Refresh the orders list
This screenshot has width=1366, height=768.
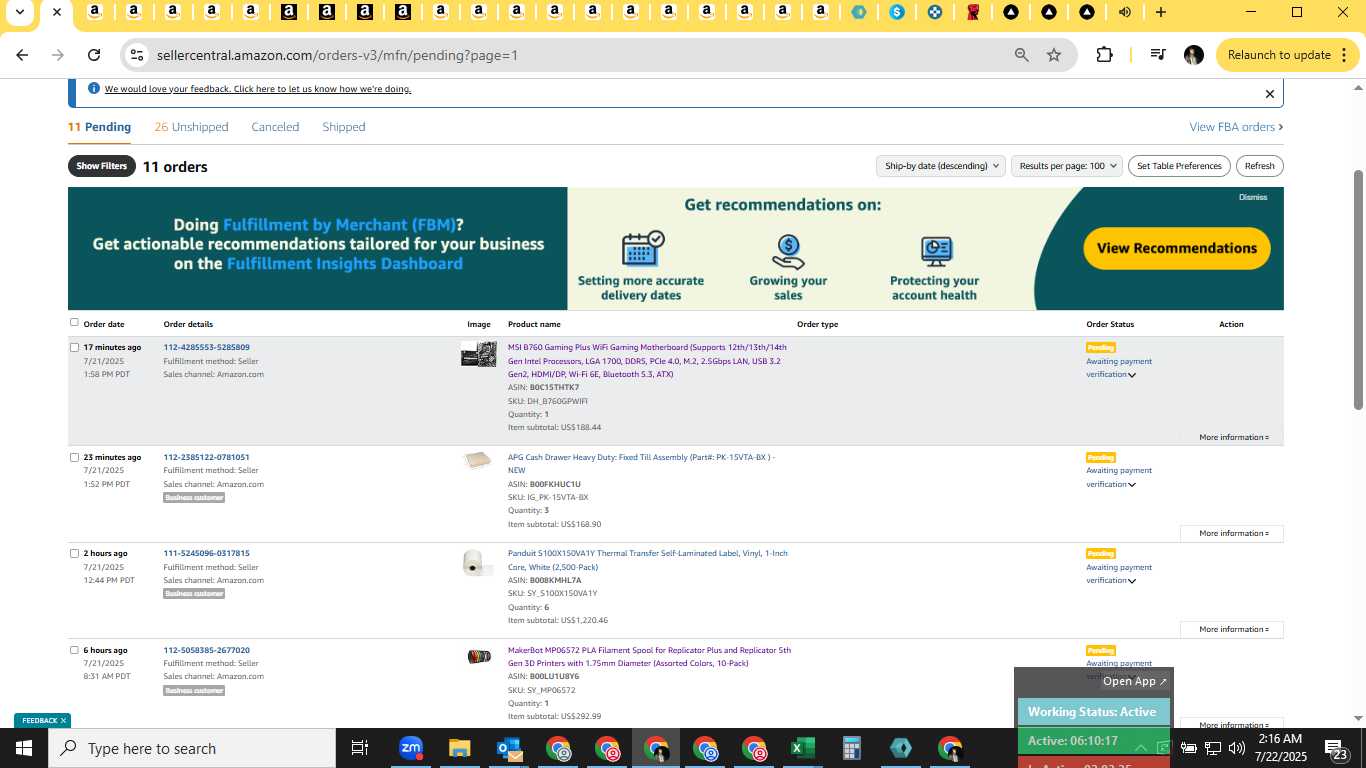(x=1259, y=166)
